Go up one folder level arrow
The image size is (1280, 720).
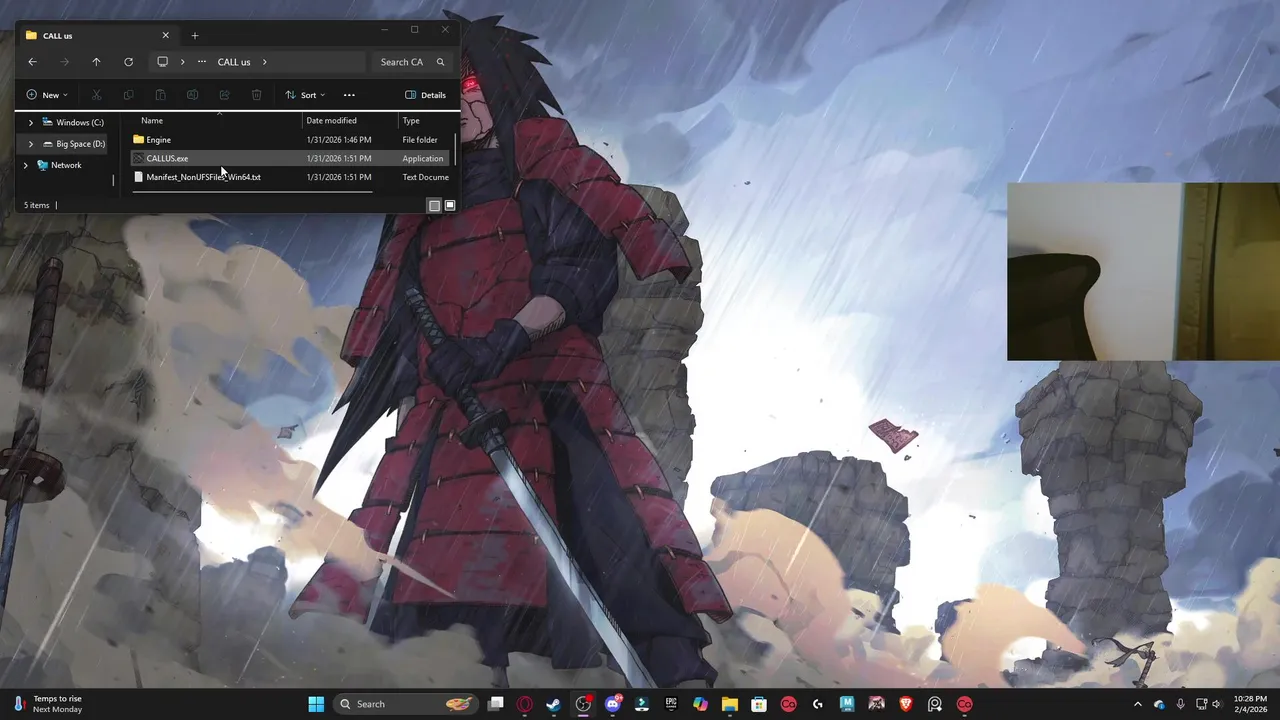(x=96, y=62)
